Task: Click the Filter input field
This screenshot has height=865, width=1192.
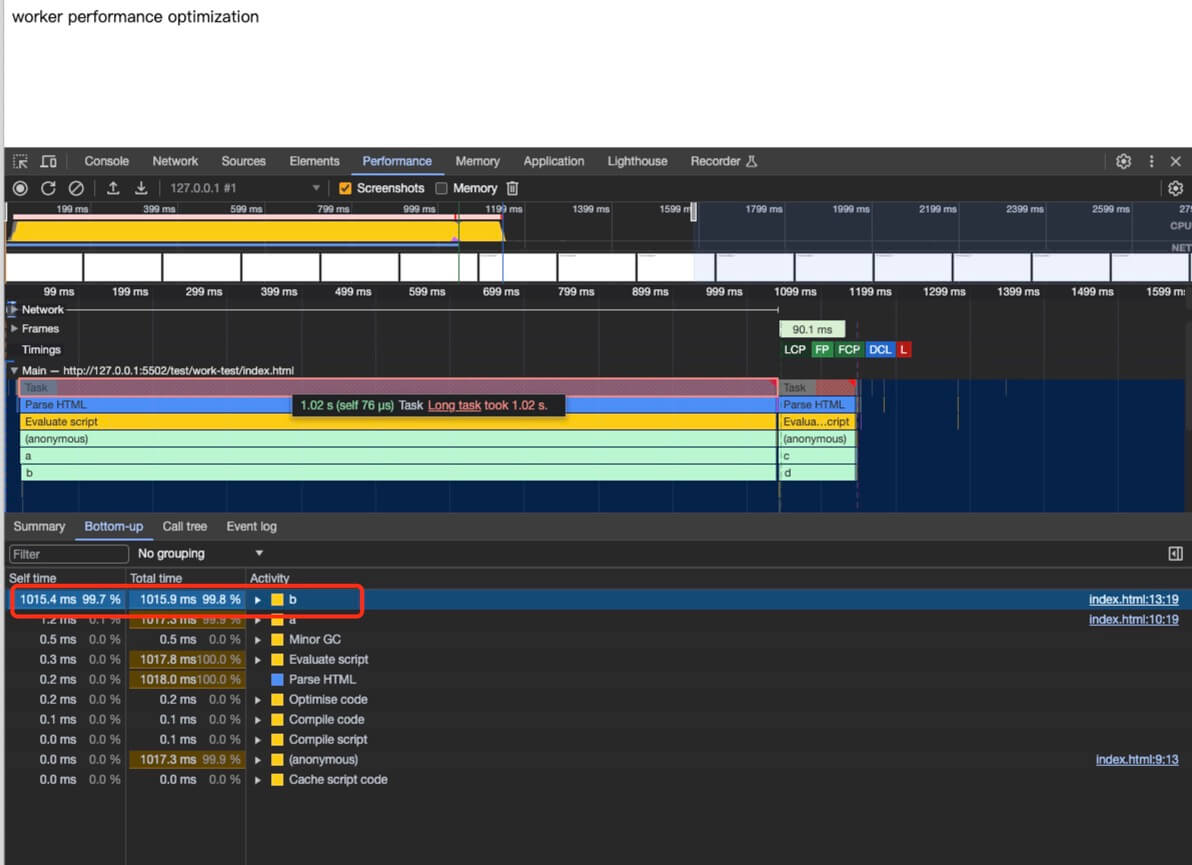Action: point(68,553)
